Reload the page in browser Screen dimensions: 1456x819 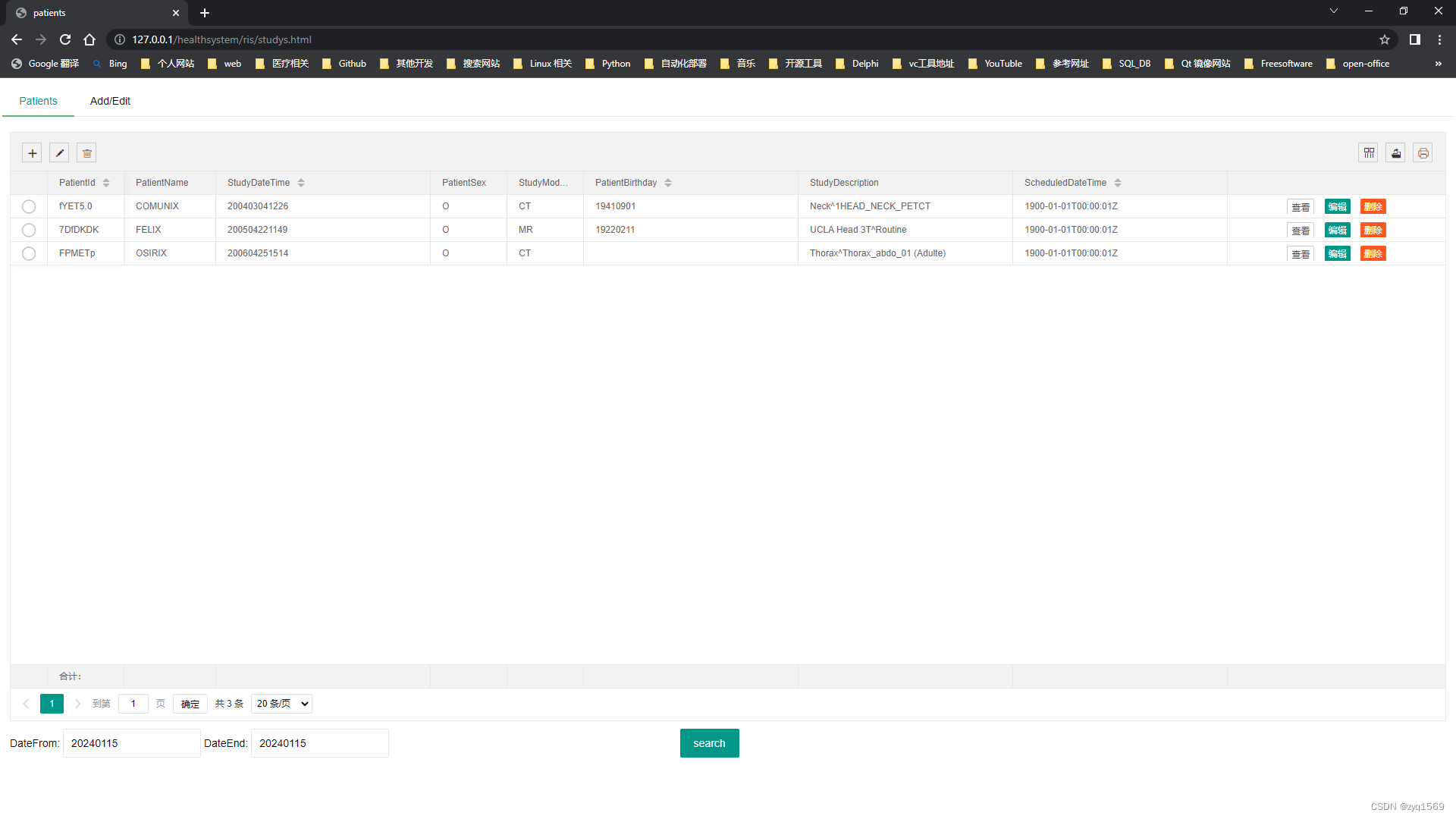(x=65, y=39)
